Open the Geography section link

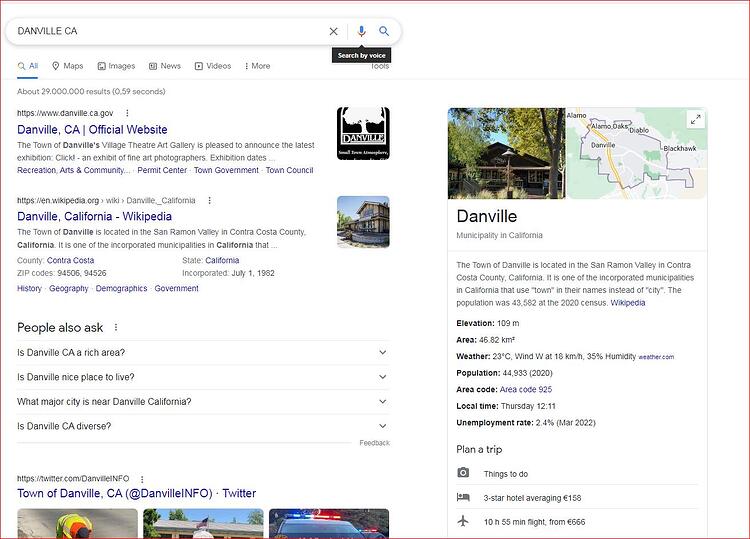[68, 288]
